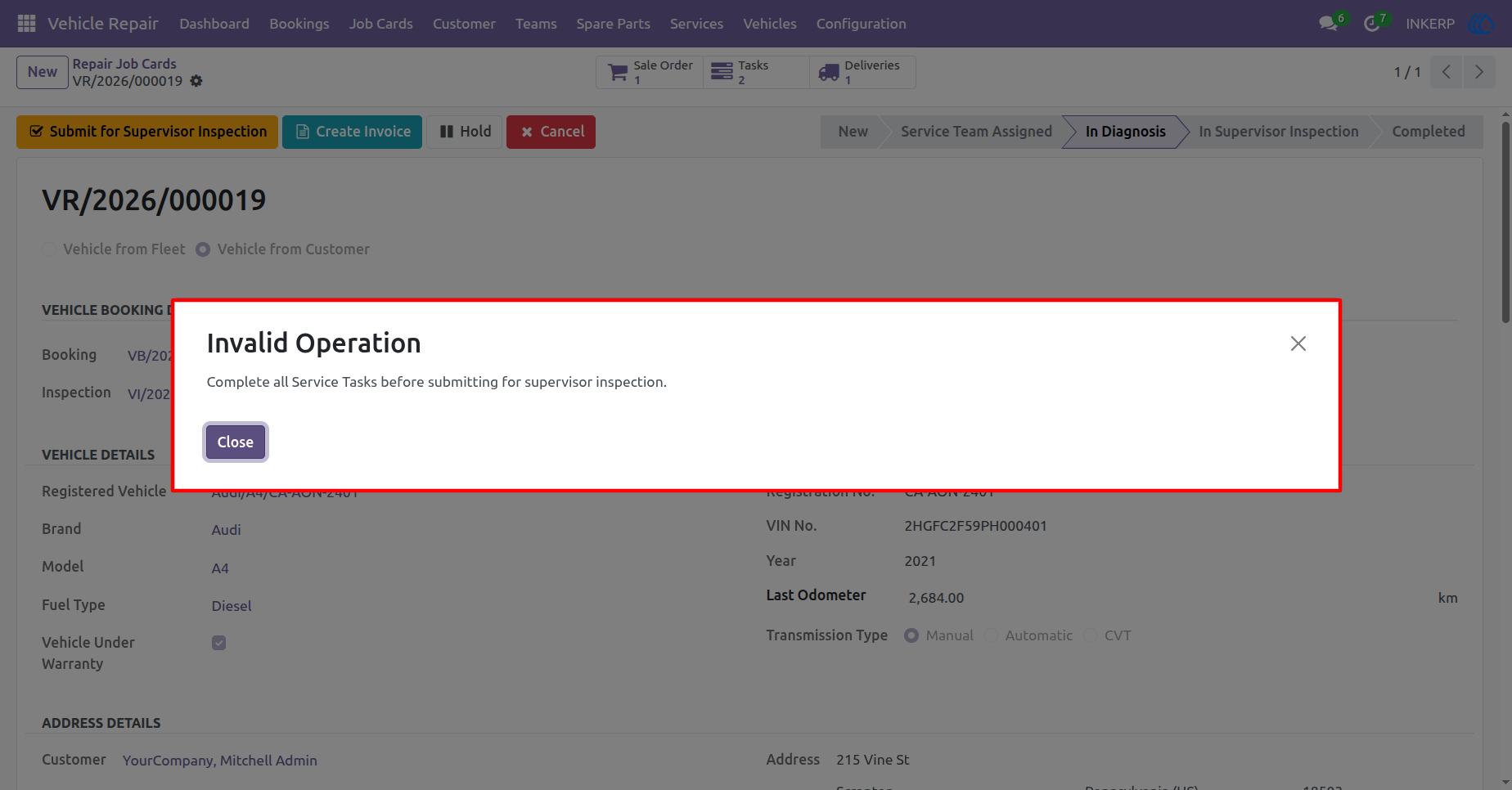The image size is (1512, 790).
Task: Click the Hold button
Action: pos(465,132)
